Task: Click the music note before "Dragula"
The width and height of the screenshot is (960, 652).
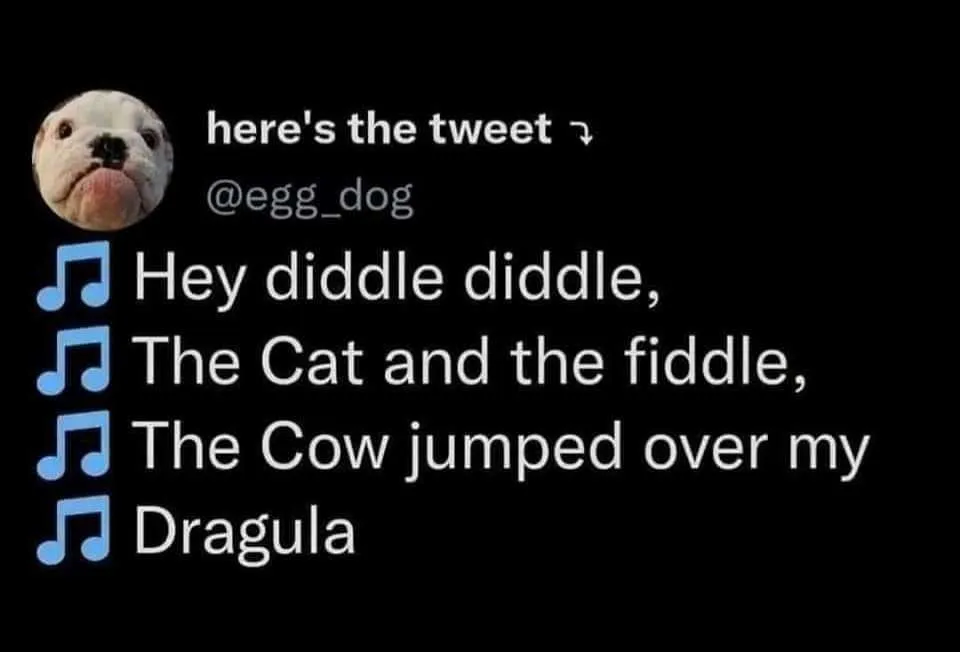Action: pyautogui.click(x=73, y=528)
